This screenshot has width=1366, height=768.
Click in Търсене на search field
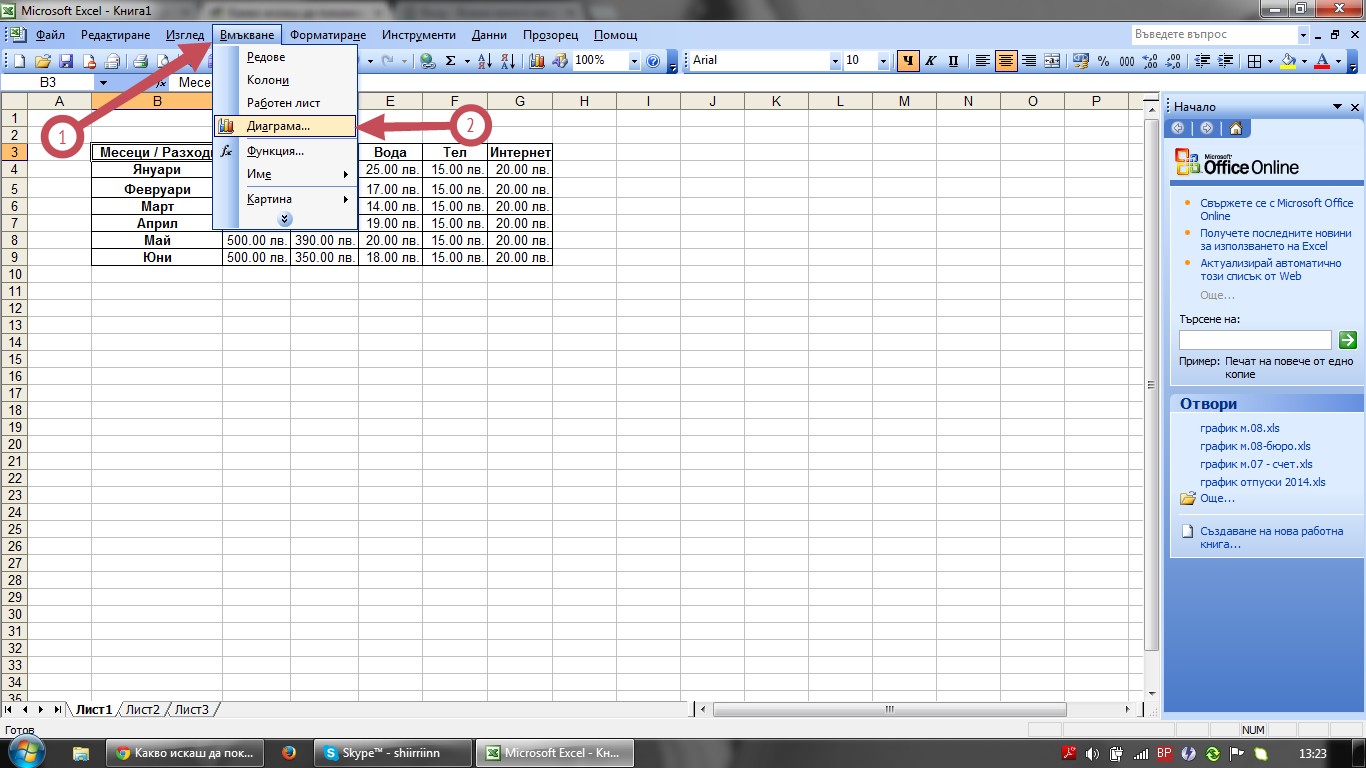pos(1255,340)
